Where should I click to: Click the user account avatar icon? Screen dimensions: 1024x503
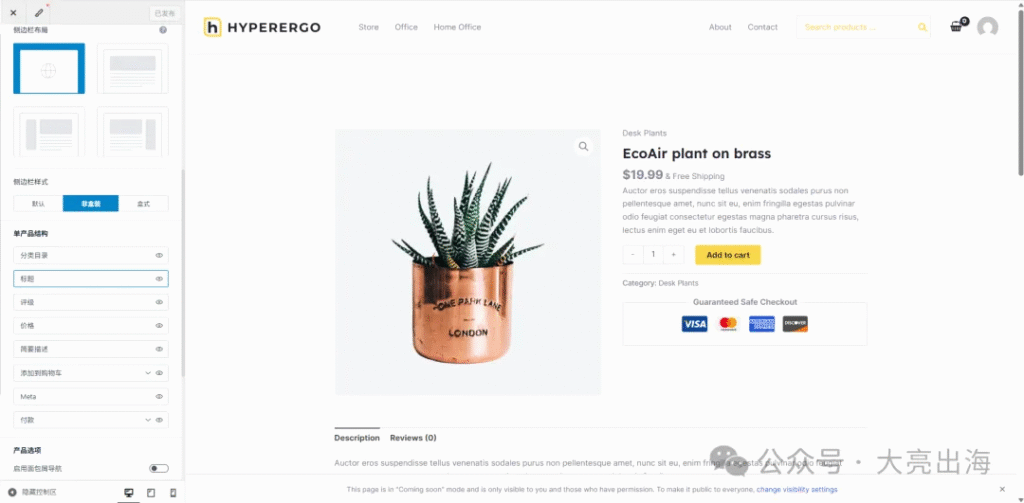click(987, 27)
